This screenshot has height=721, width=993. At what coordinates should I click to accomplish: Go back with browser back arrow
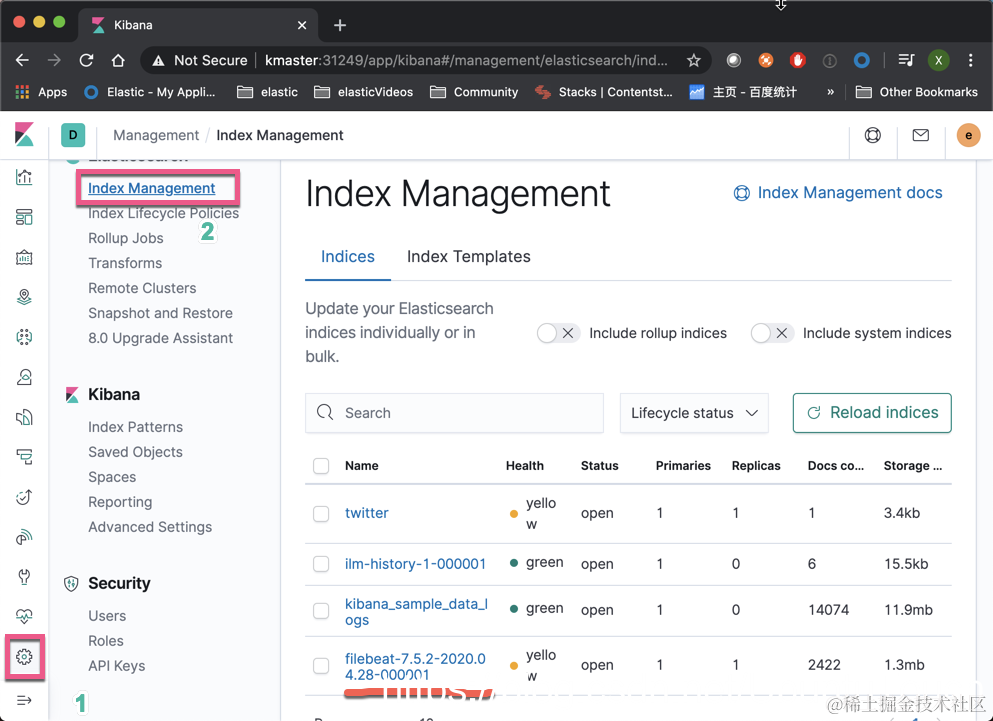pyautogui.click(x=22, y=60)
